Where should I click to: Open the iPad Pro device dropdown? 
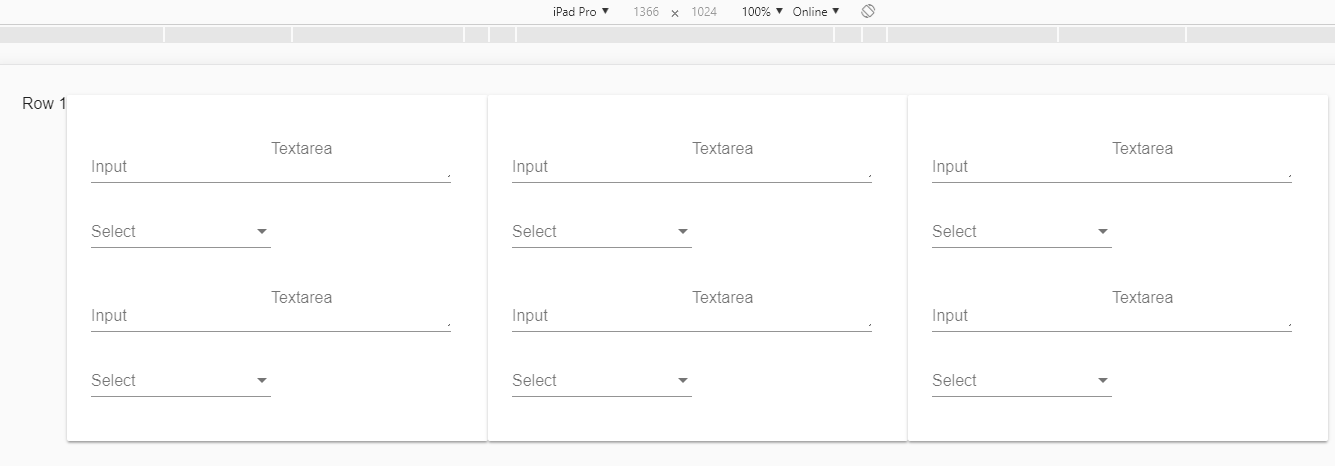coord(580,12)
